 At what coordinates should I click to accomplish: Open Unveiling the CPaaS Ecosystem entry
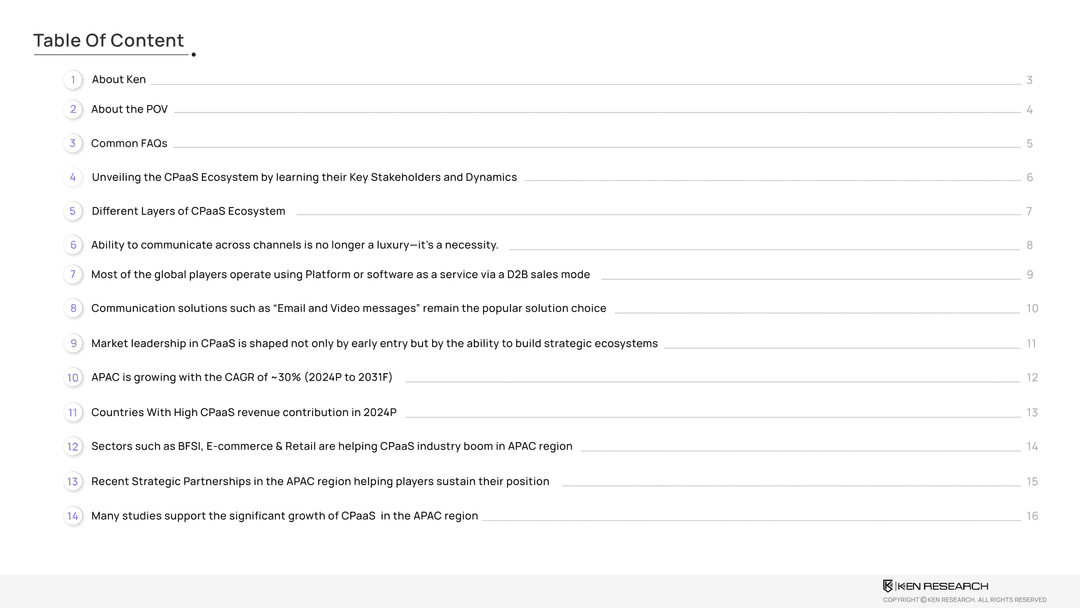click(x=304, y=178)
